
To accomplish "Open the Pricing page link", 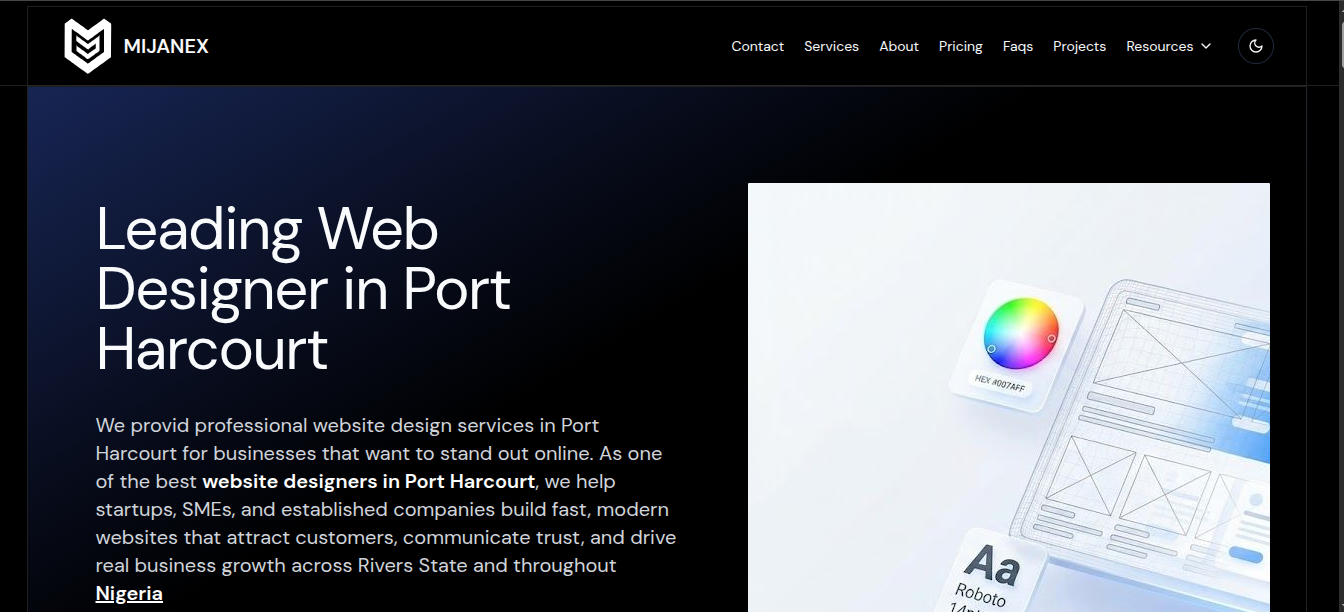I will 960,46.
